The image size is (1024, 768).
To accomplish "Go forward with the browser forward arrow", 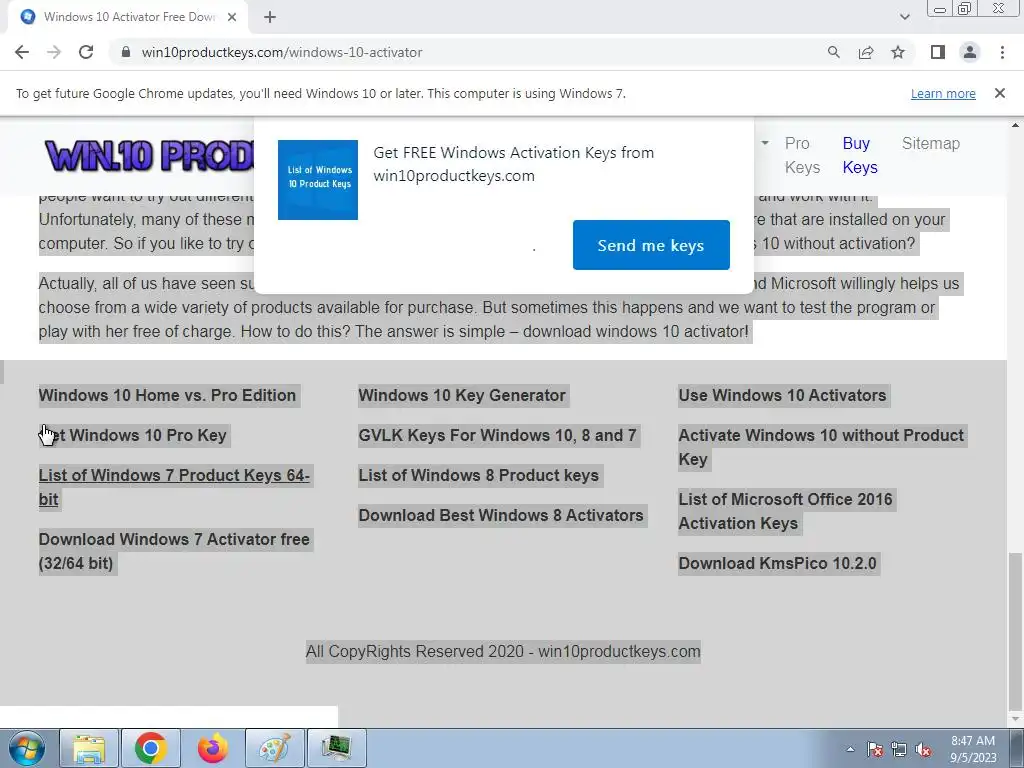I will click(54, 52).
